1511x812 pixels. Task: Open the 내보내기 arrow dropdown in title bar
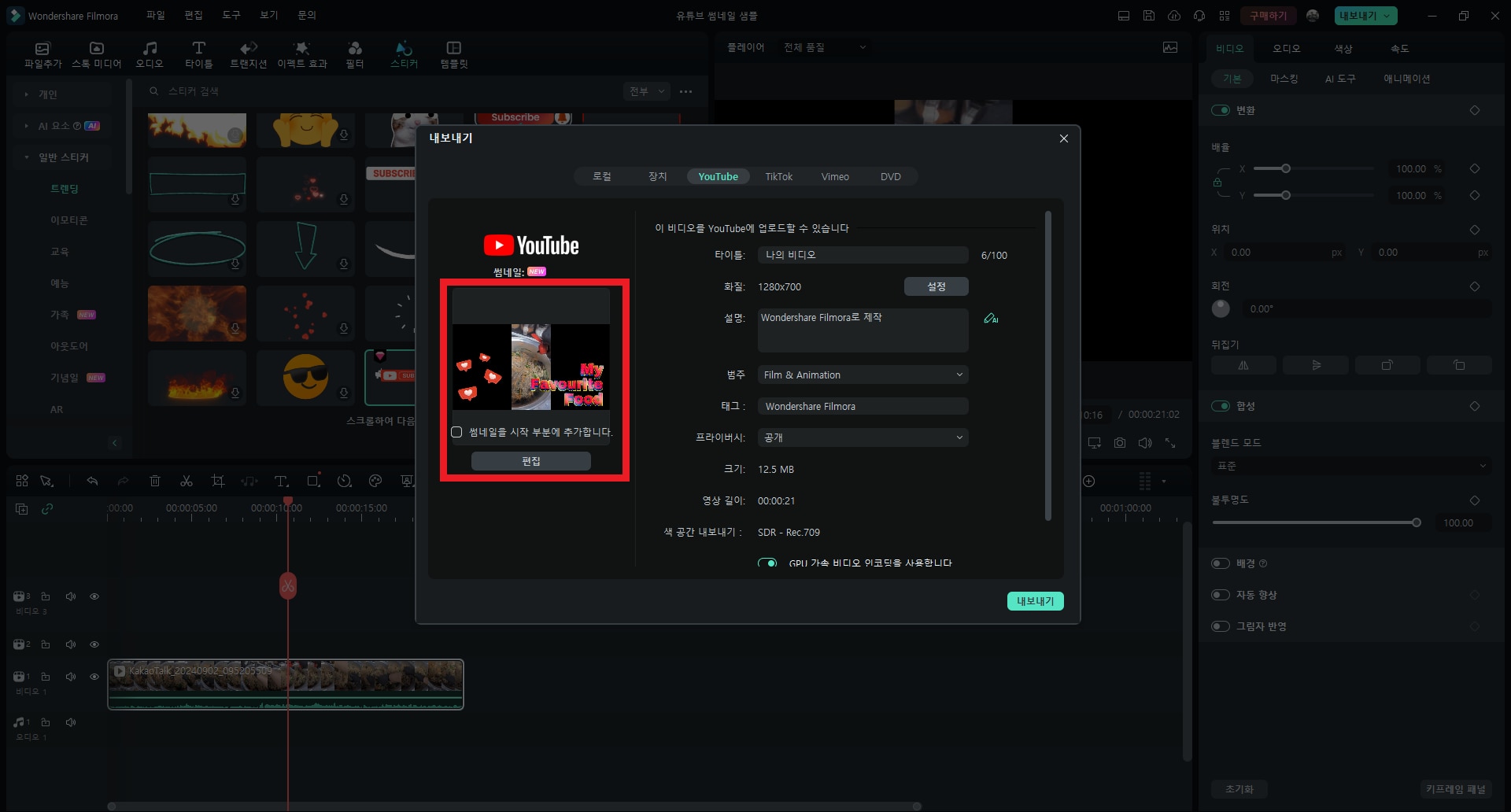(1387, 16)
